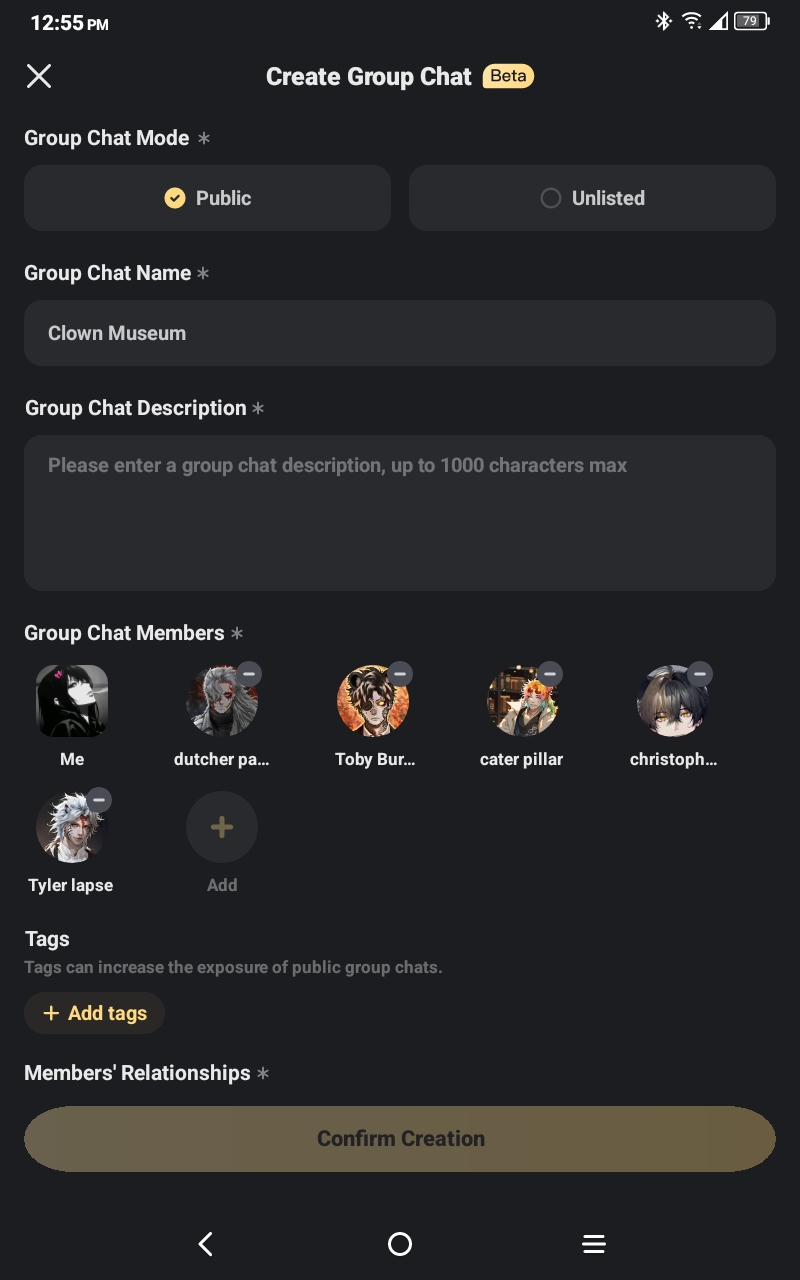This screenshot has height=1280, width=800.
Task: Select the Public group chat mode
Action: coord(208,198)
